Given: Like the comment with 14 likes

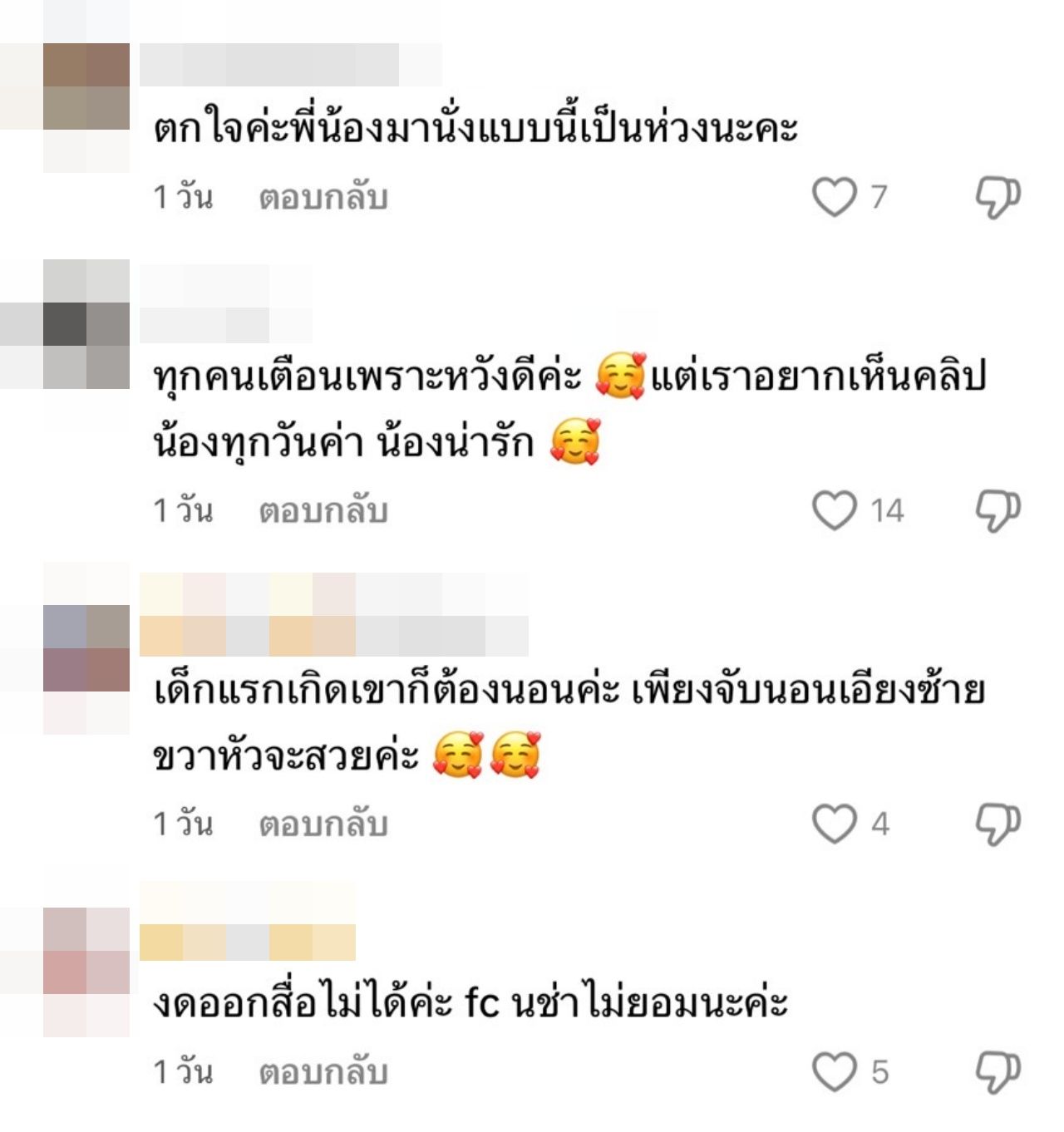Looking at the screenshot, I should pyautogui.click(x=834, y=510).
